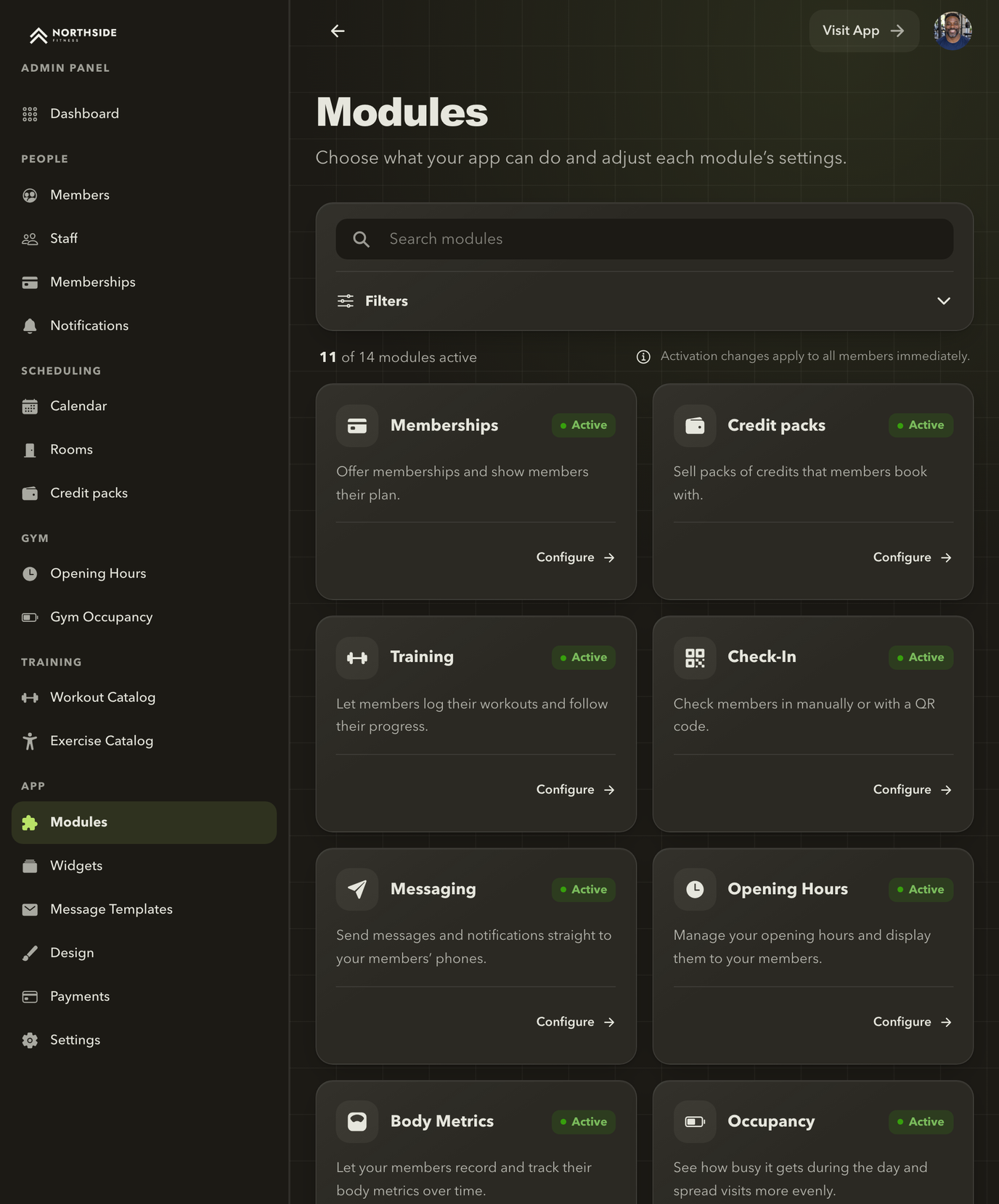The width and height of the screenshot is (999, 1204).
Task: Click the Rooms door icon
Action: pyautogui.click(x=30, y=450)
